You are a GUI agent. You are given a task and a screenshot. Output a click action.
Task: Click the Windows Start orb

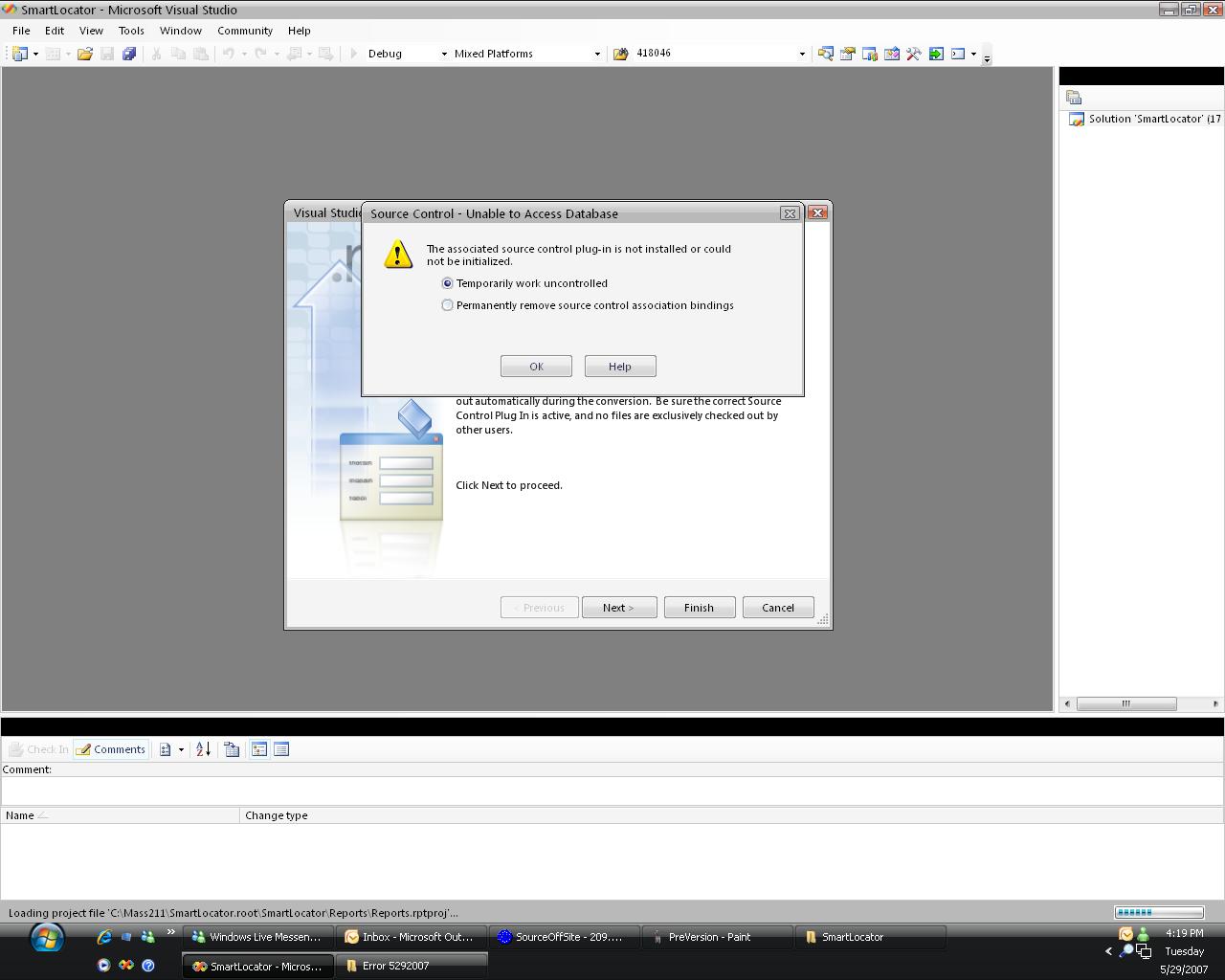[x=46, y=938]
